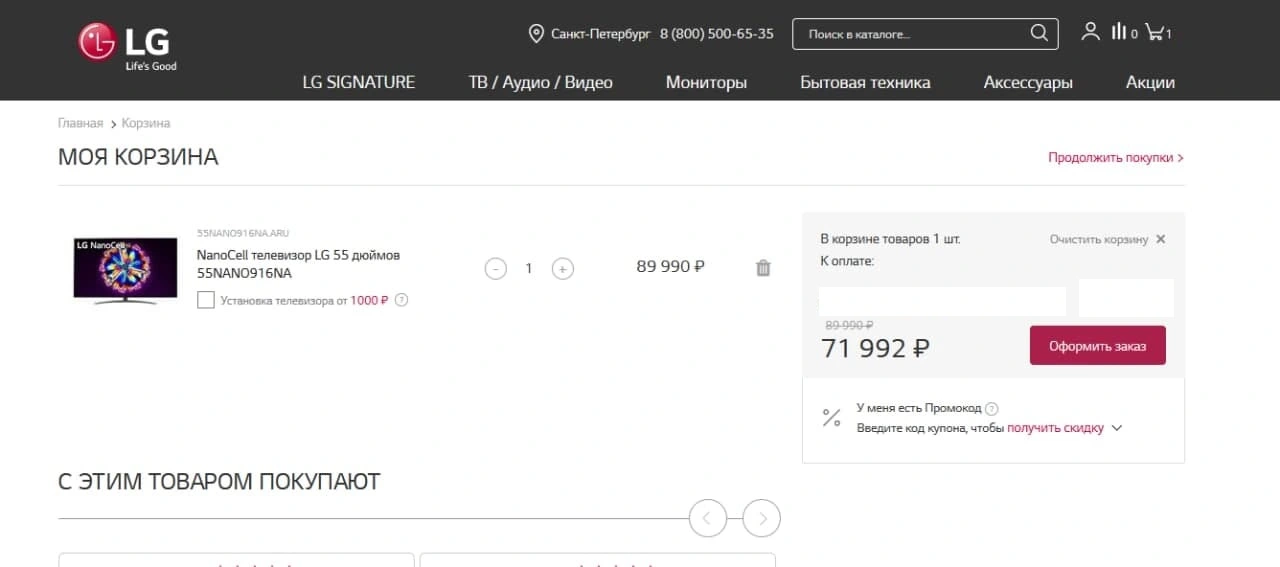The width and height of the screenshot is (1280, 567).
Task: Click the Корзина breadcrumb text
Action: pyautogui.click(x=146, y=123)
